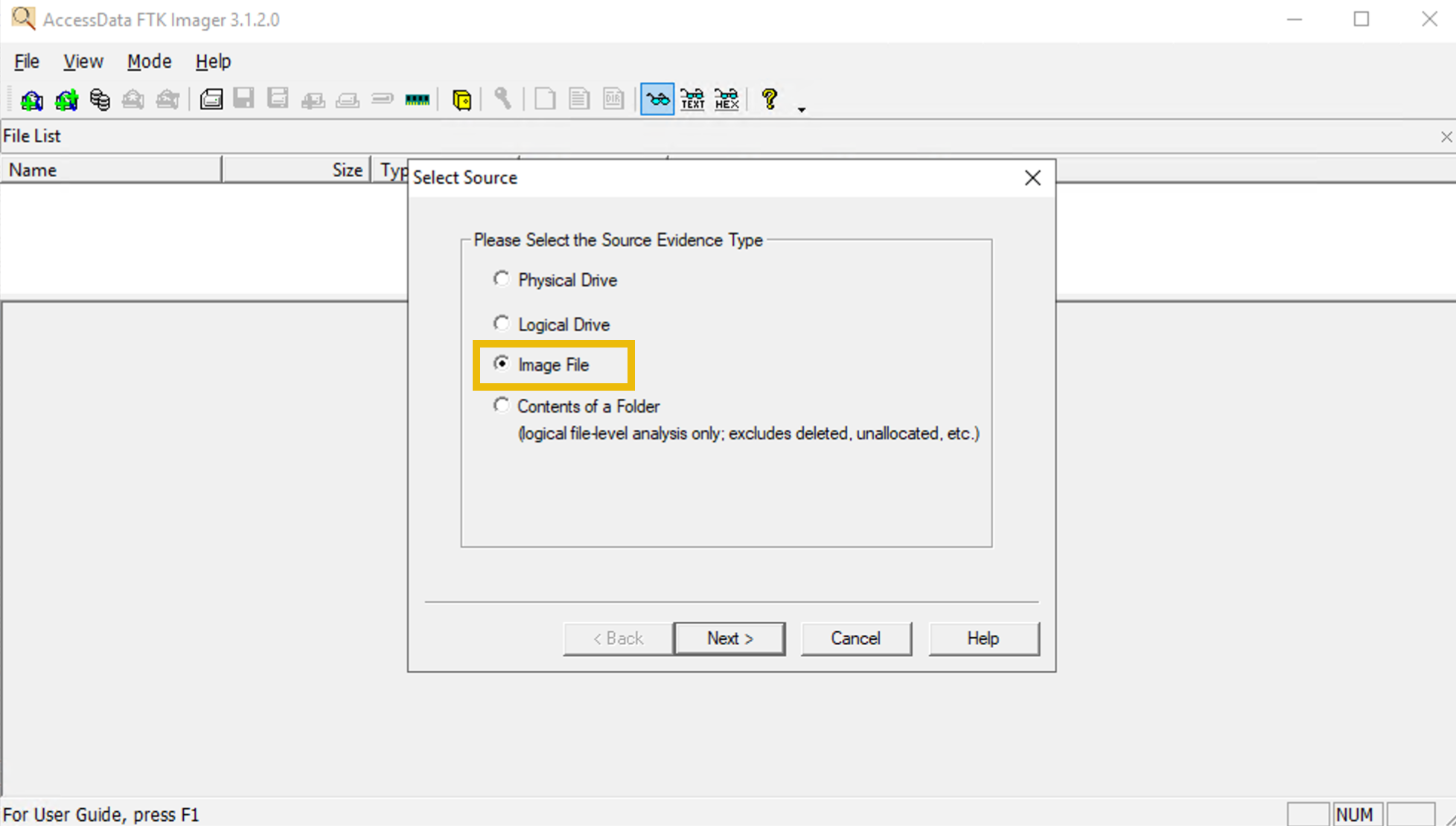Click the FTK Imager title bar icon
This screenshot has height=826, width=1456.
tap(23, 19)
